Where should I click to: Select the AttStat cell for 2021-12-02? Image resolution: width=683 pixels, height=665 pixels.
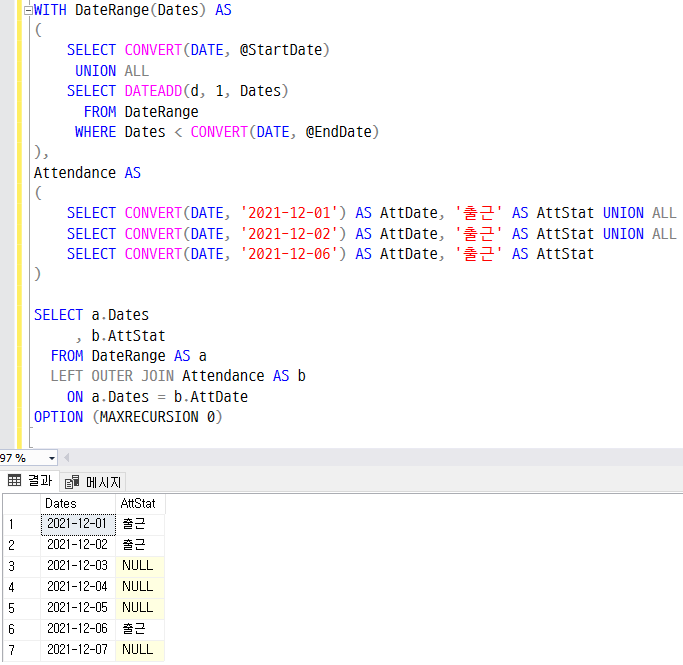coord(140,545)
